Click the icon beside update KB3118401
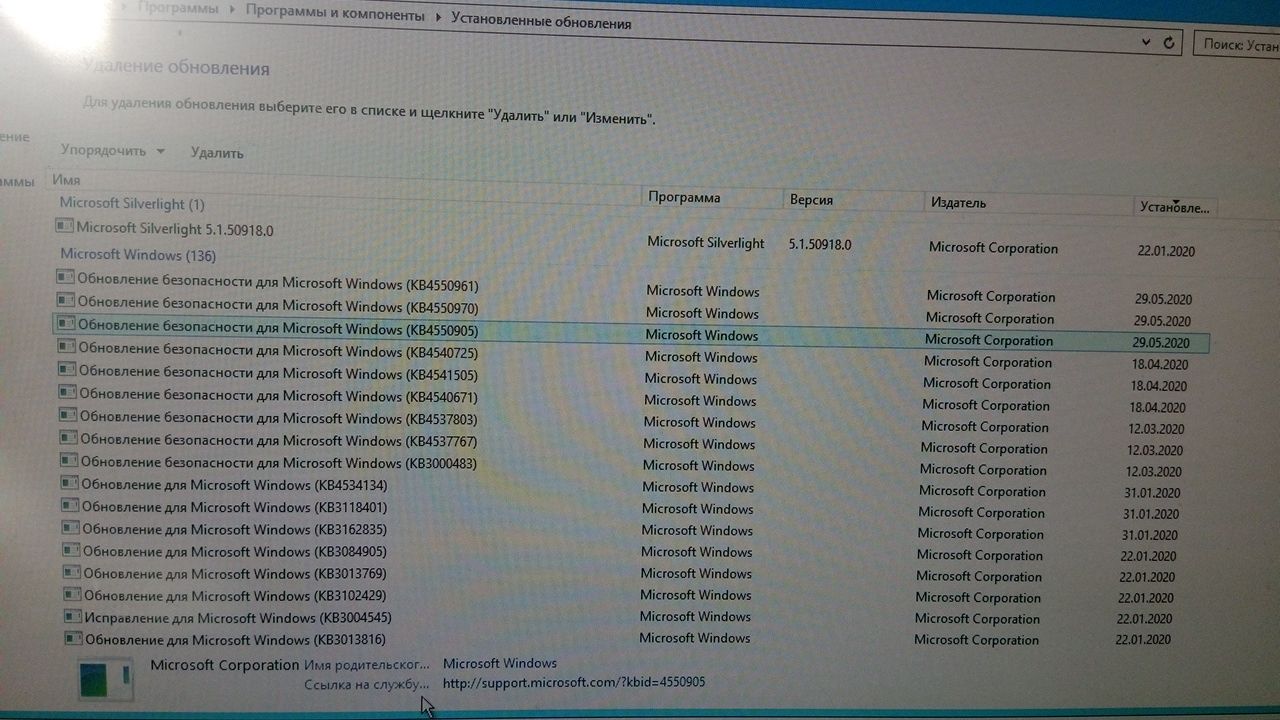Viewport: 1280px width, 720px height. click(x=70, y=505)
